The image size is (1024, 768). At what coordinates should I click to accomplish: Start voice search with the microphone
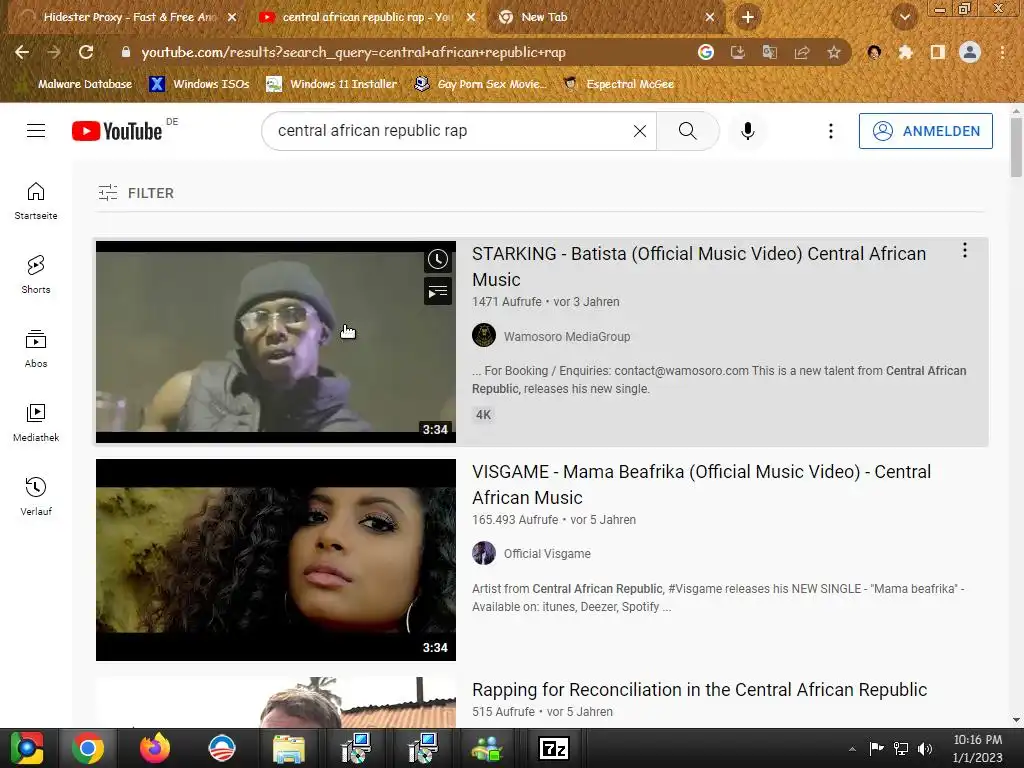tap(748, 131)
